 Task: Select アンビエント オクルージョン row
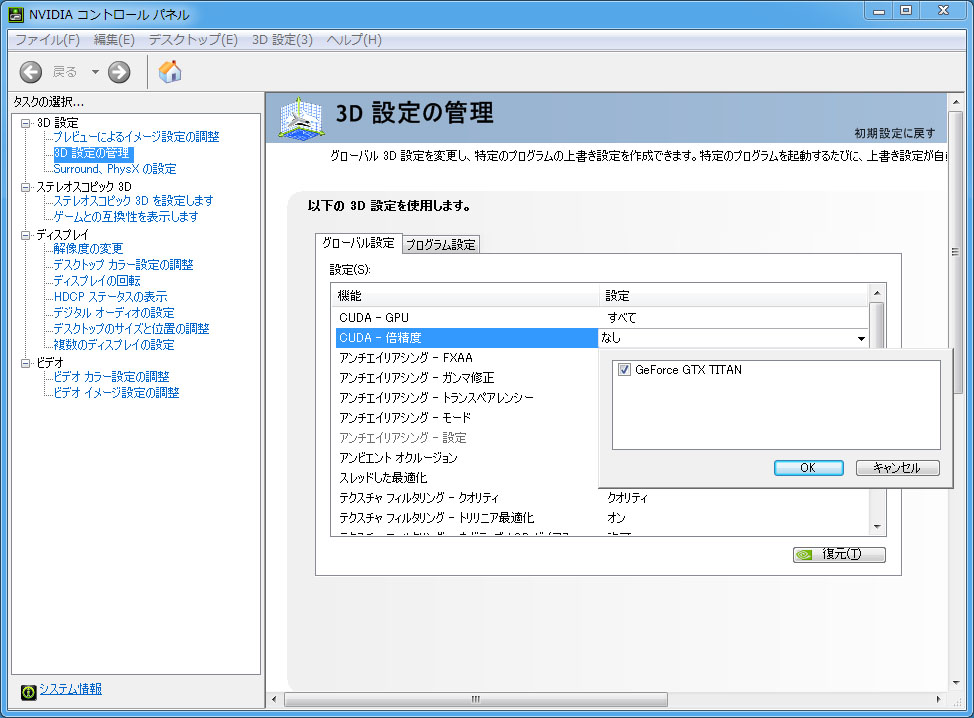465,458
